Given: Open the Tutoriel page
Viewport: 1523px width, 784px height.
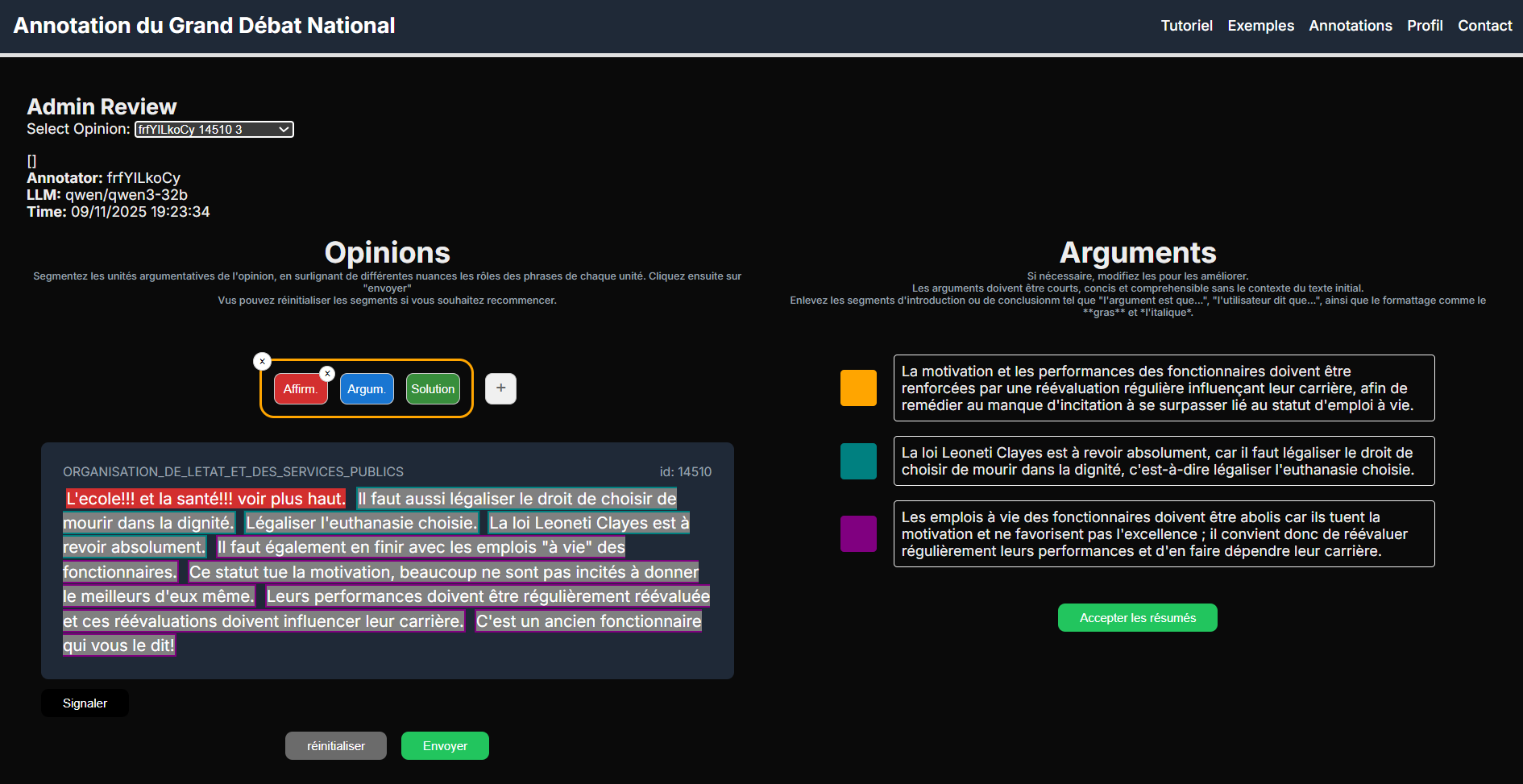Looking at the screenshot, I should [1186, 26].
